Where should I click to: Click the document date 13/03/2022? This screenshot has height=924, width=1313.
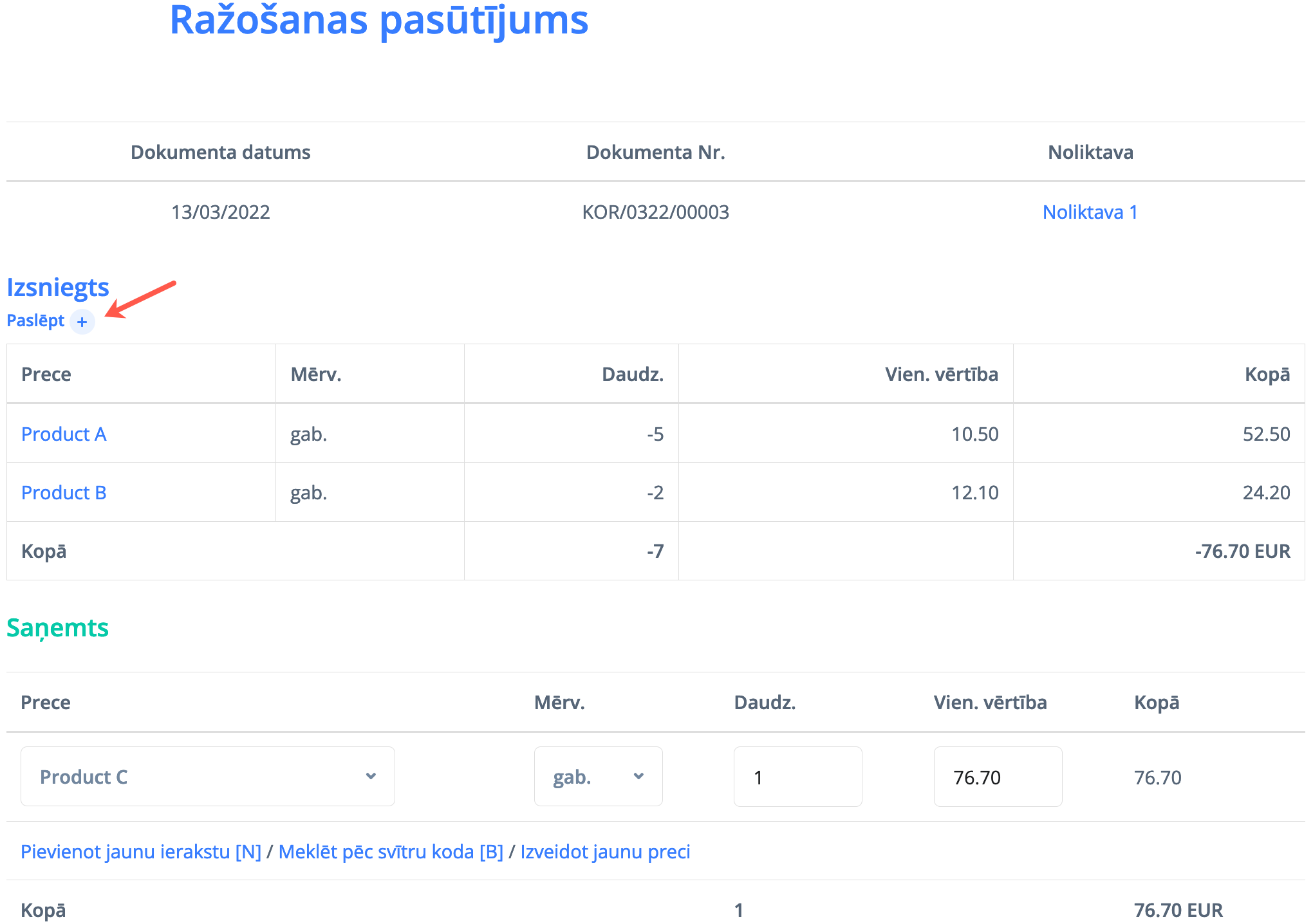pos(220,212)
